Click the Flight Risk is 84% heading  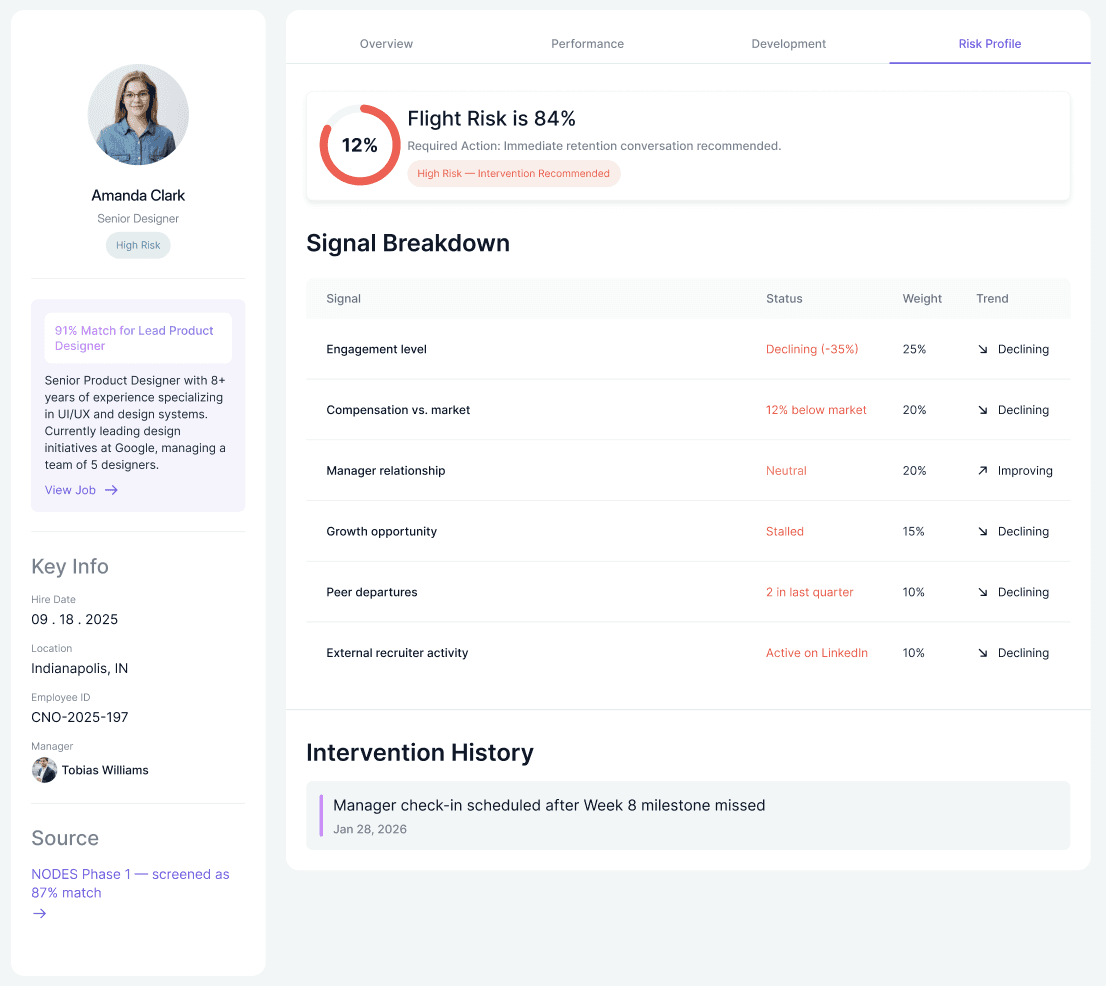tap(492, 118)
